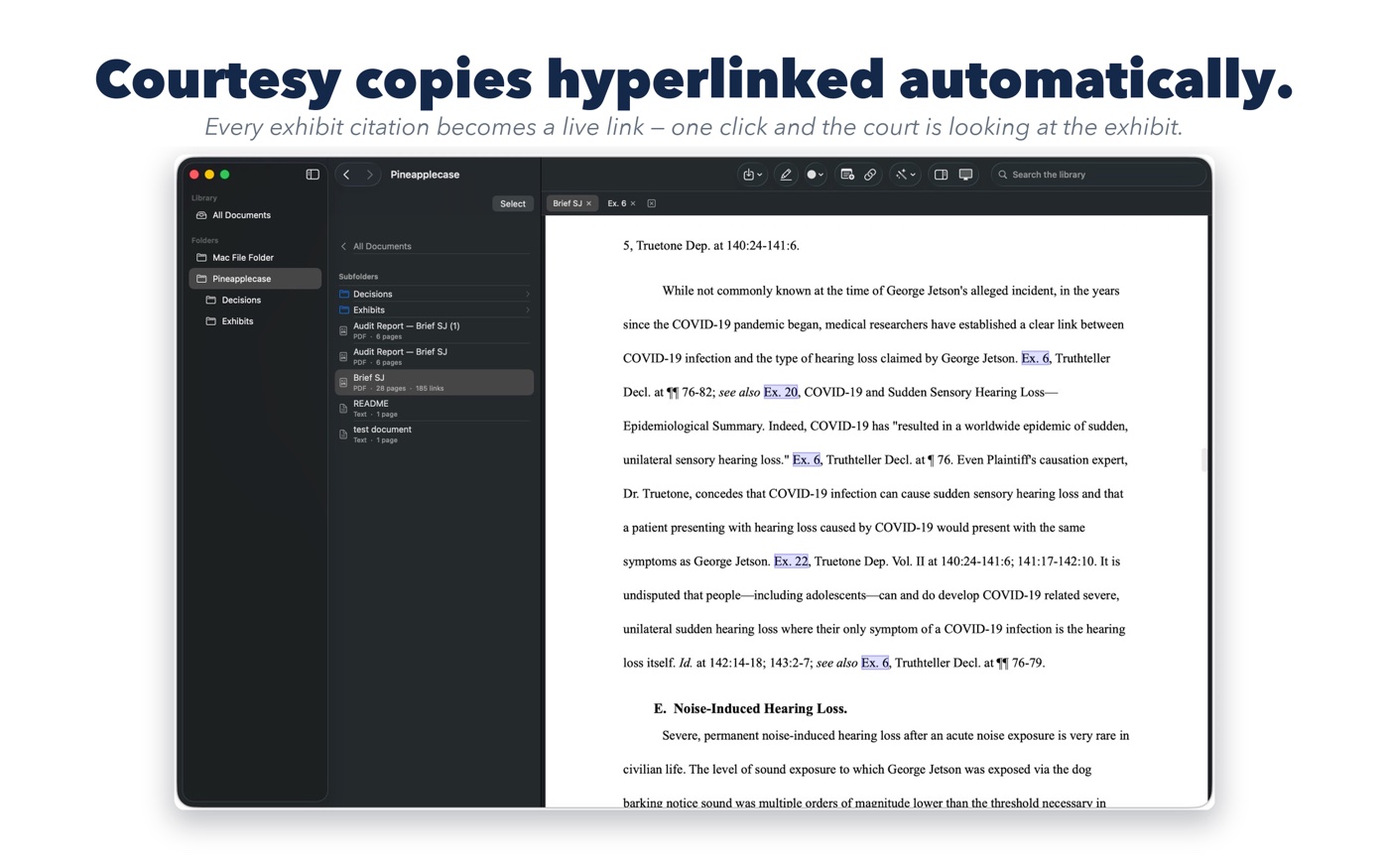Click the document vertical scrollbar
1389x868 pixels.
click(1204, 459)
